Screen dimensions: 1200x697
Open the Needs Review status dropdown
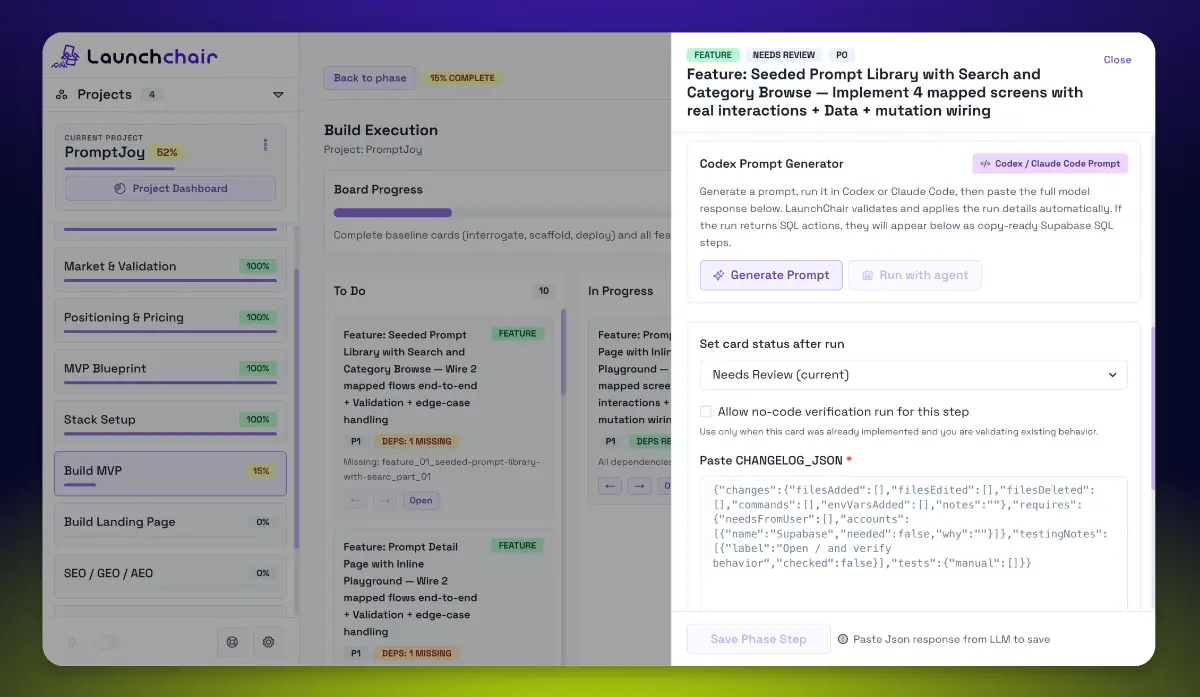coord(912,374)
